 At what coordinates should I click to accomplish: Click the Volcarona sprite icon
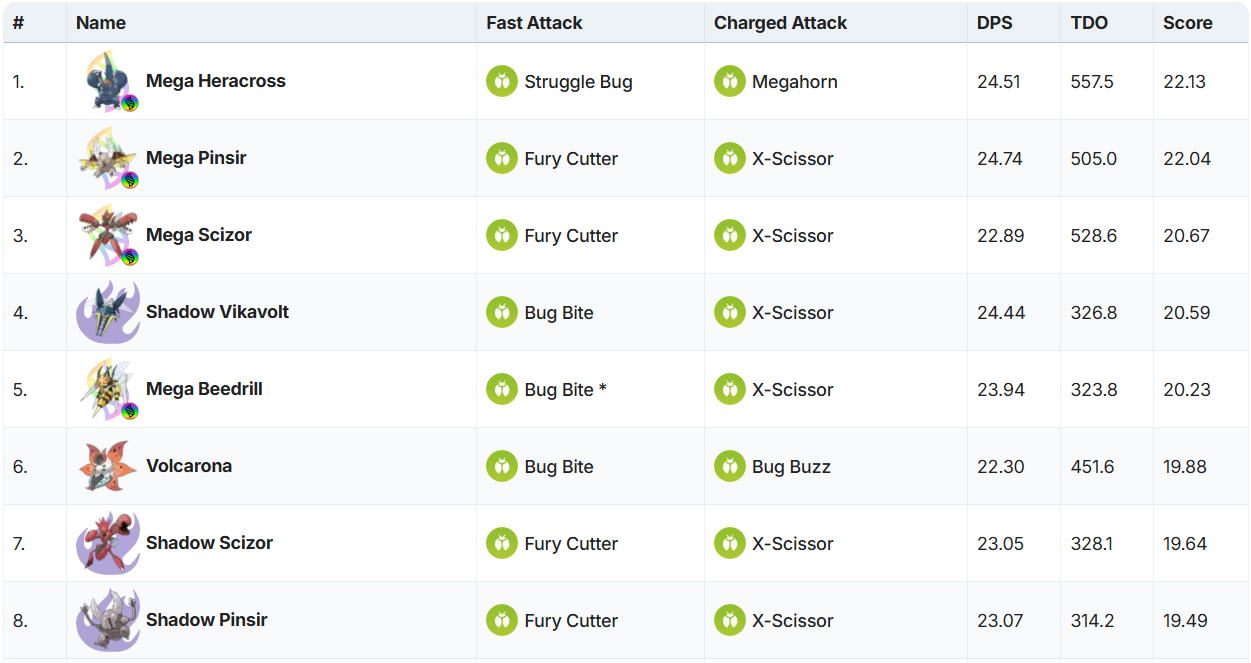point(108,466)
